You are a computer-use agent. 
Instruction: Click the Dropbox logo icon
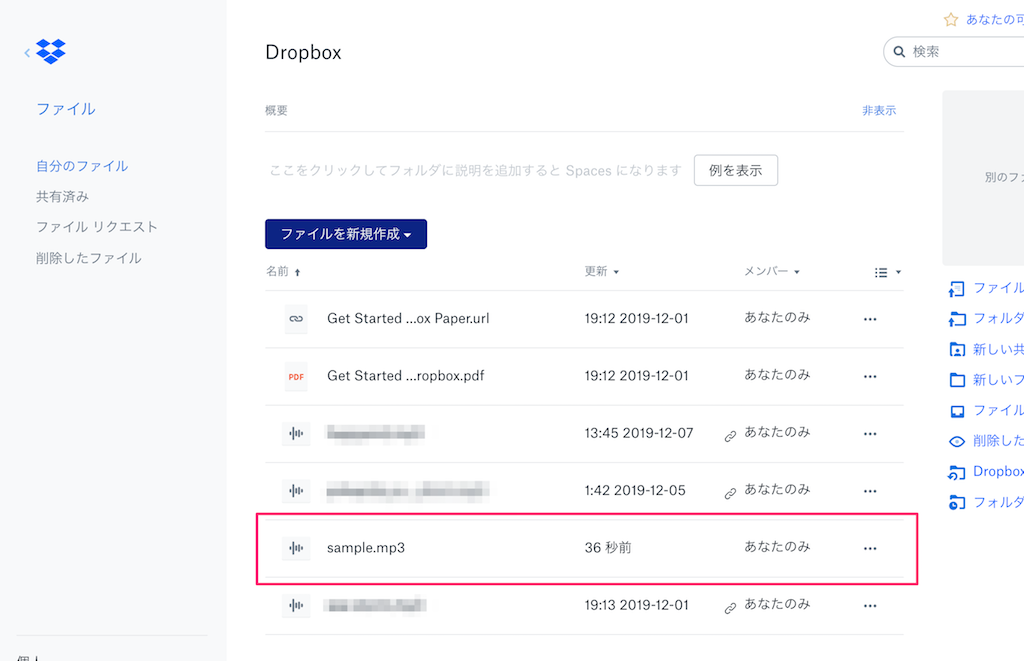pyautogui.click(x=51, y=51)
